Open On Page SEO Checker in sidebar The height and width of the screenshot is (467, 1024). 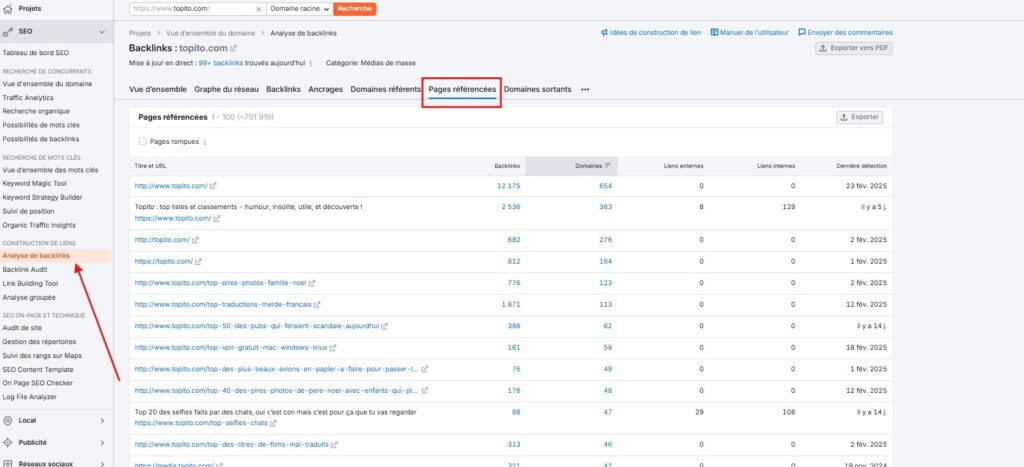click(x=38, y=383)
